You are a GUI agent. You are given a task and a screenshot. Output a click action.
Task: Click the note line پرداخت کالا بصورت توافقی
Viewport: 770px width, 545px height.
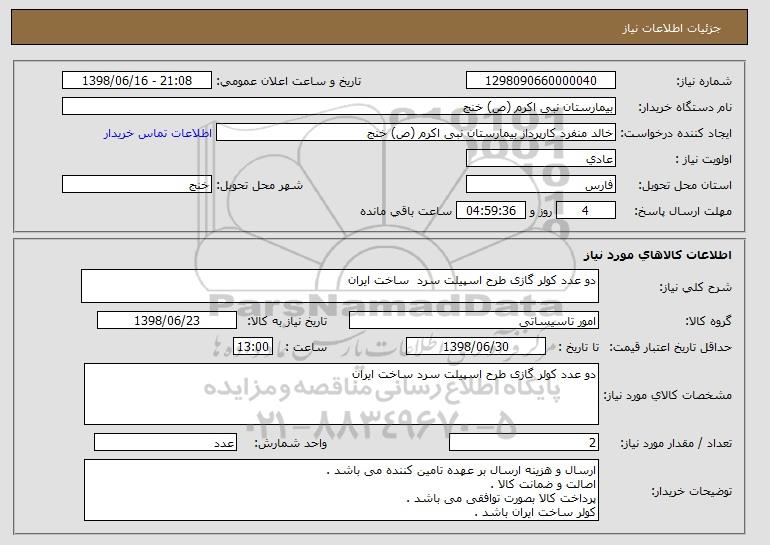click(x=502, y=498)
